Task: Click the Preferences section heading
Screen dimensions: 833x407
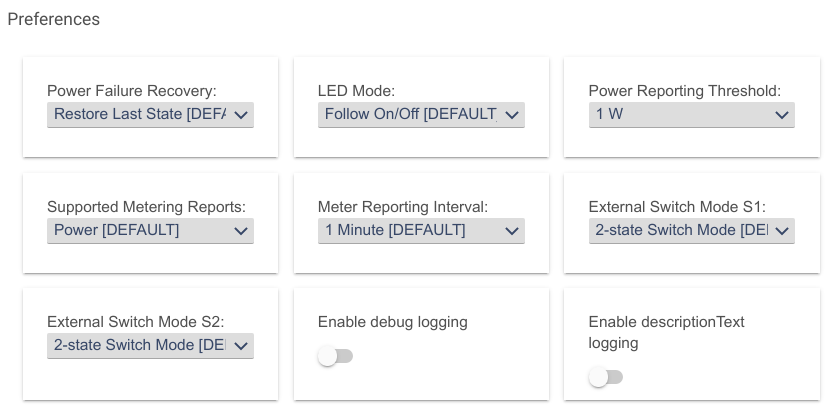Action: (x=54, y=19)
